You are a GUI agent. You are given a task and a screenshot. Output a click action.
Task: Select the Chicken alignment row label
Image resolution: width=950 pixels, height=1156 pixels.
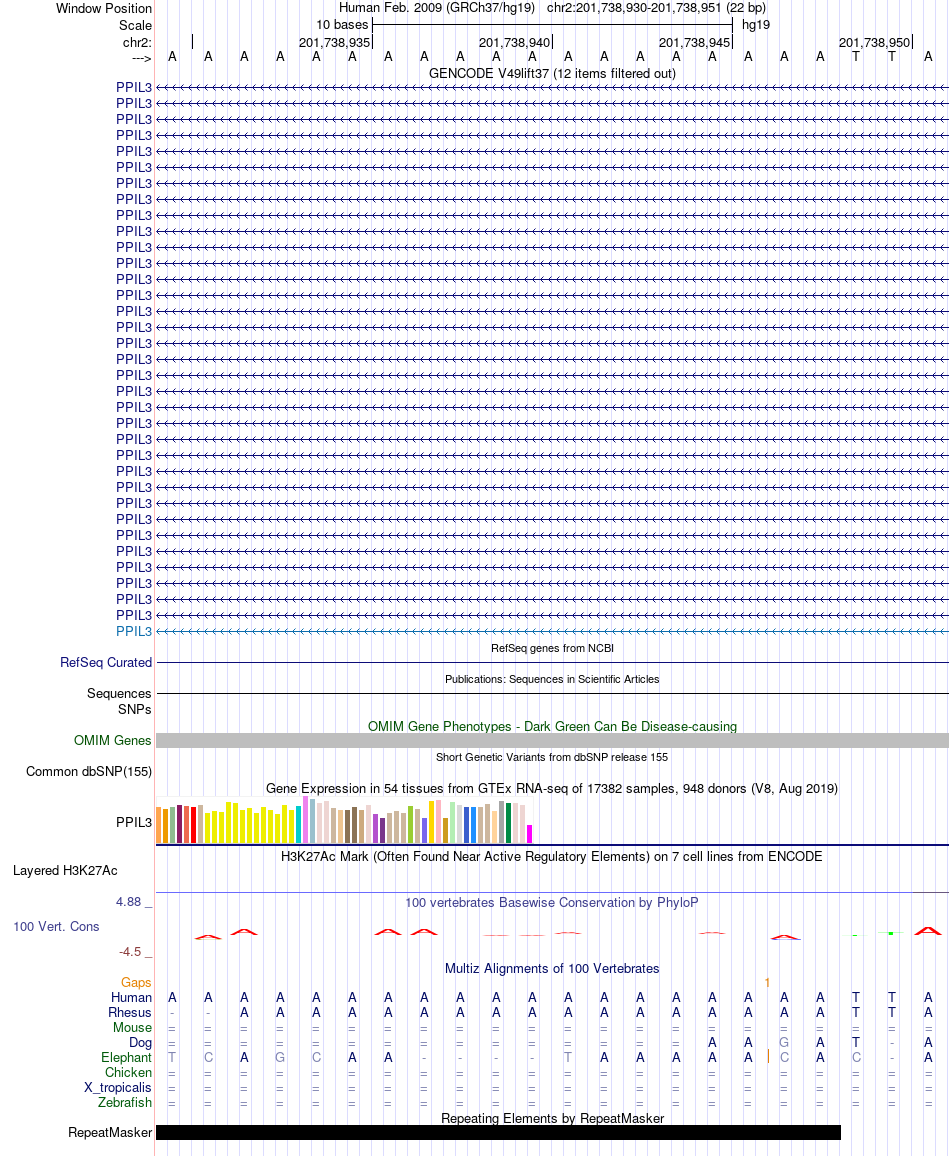pos(128,1073)
